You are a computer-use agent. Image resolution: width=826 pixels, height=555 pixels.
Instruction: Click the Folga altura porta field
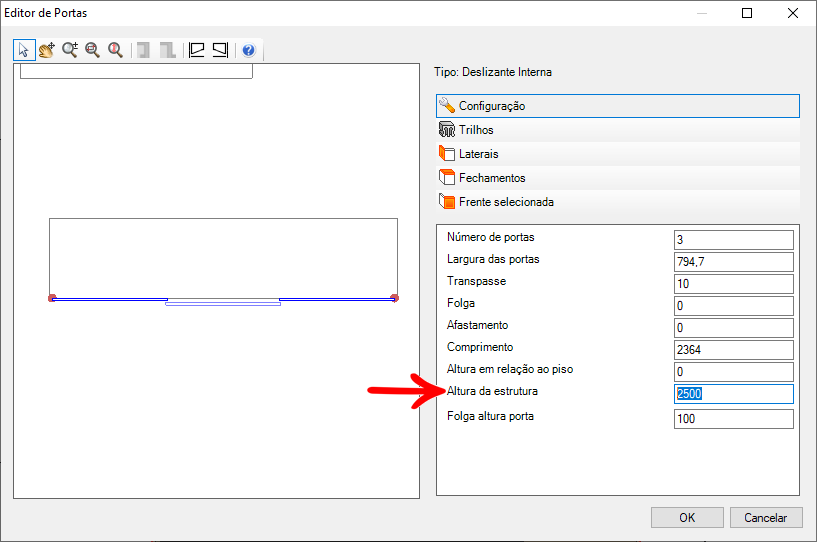tap(733, 419)
